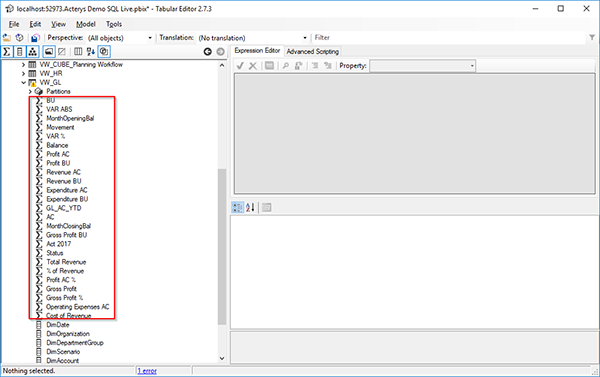The height and width of the screenshot is (377, 600).
Task: Expand the VW_HR table node
Action: coord(23,73)
